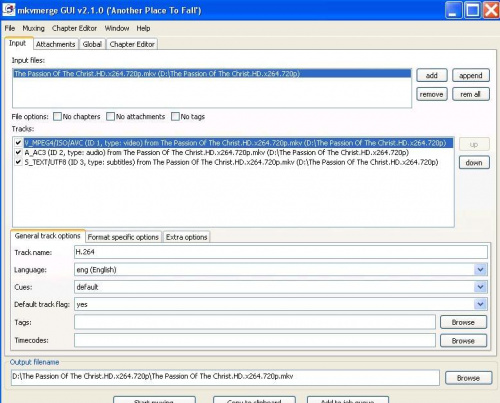
Task: Click the mkvmerge application icon in title bar
Action: pos(8,10)
